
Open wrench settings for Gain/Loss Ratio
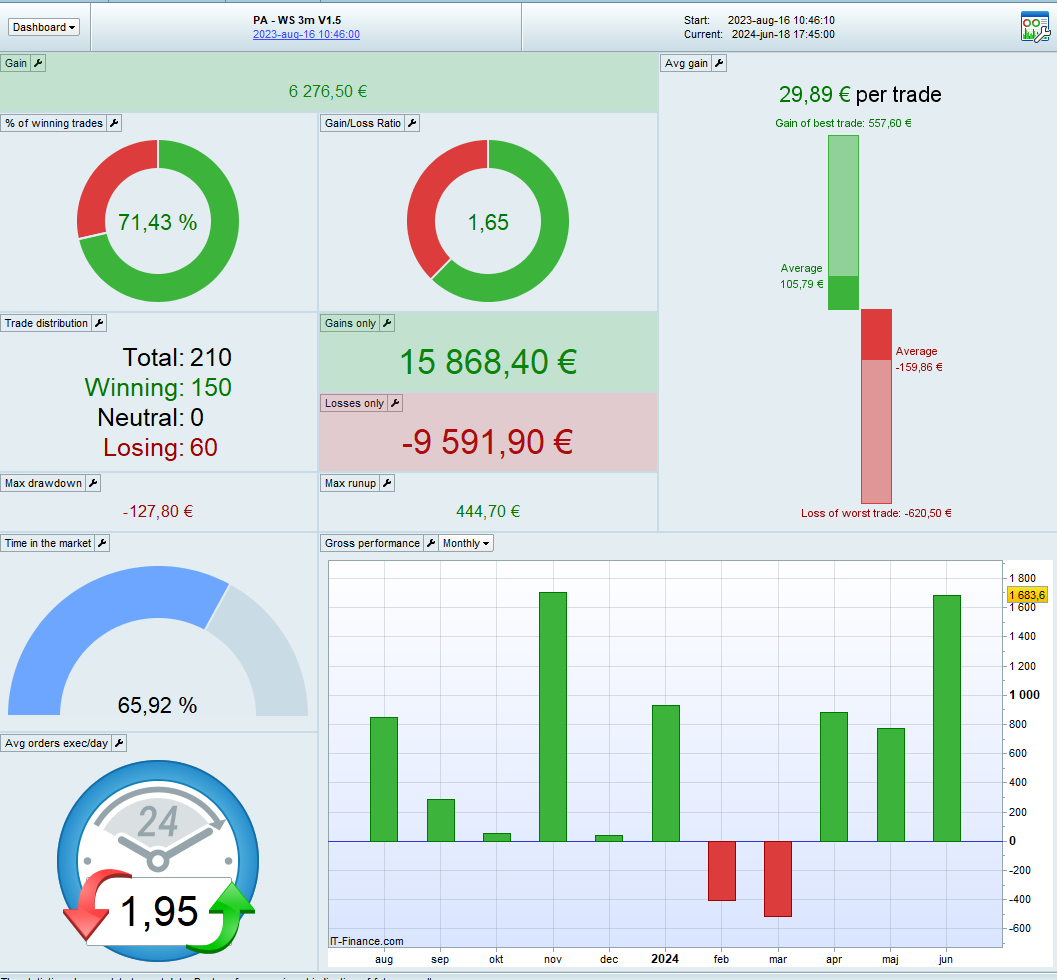point(412,123)
